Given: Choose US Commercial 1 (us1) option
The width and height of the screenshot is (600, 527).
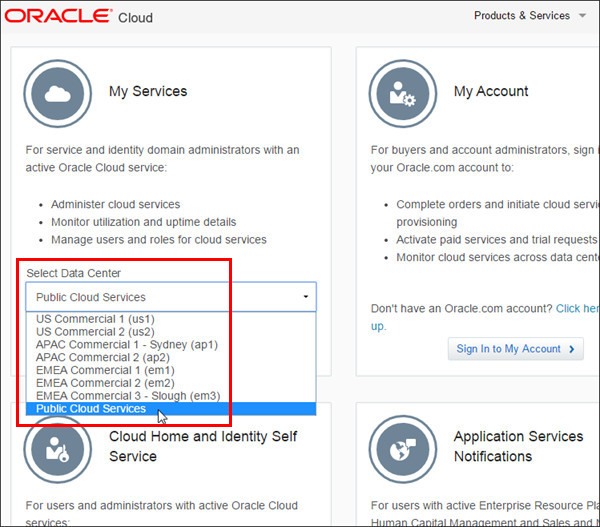Looking at the screenshot, I should pyautogui.click(x=171, y=319).
